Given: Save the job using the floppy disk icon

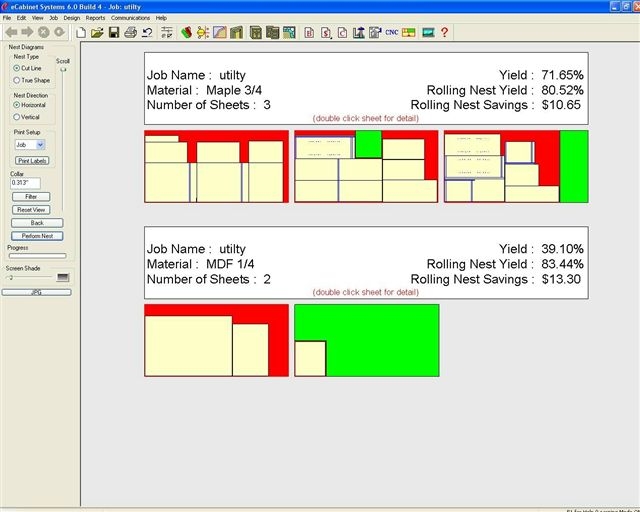Looking at the screenshot, I should pos(113,33).
